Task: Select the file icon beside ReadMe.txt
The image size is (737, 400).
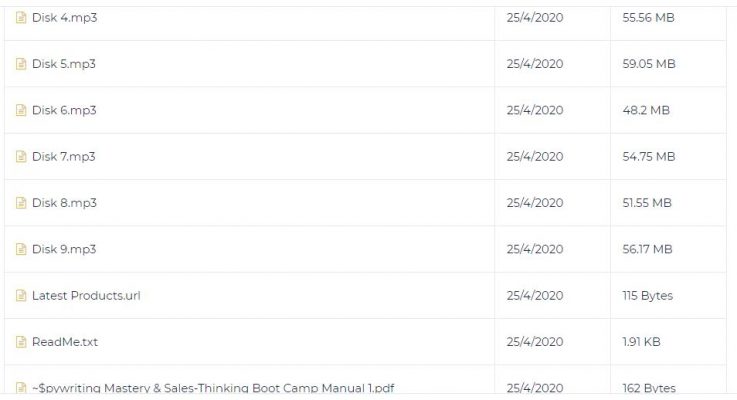Action: (x=21, y=342)
